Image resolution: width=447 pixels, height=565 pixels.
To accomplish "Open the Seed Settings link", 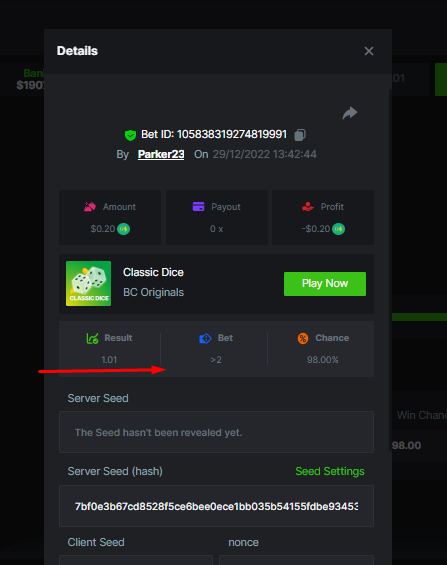I will 330,471.
